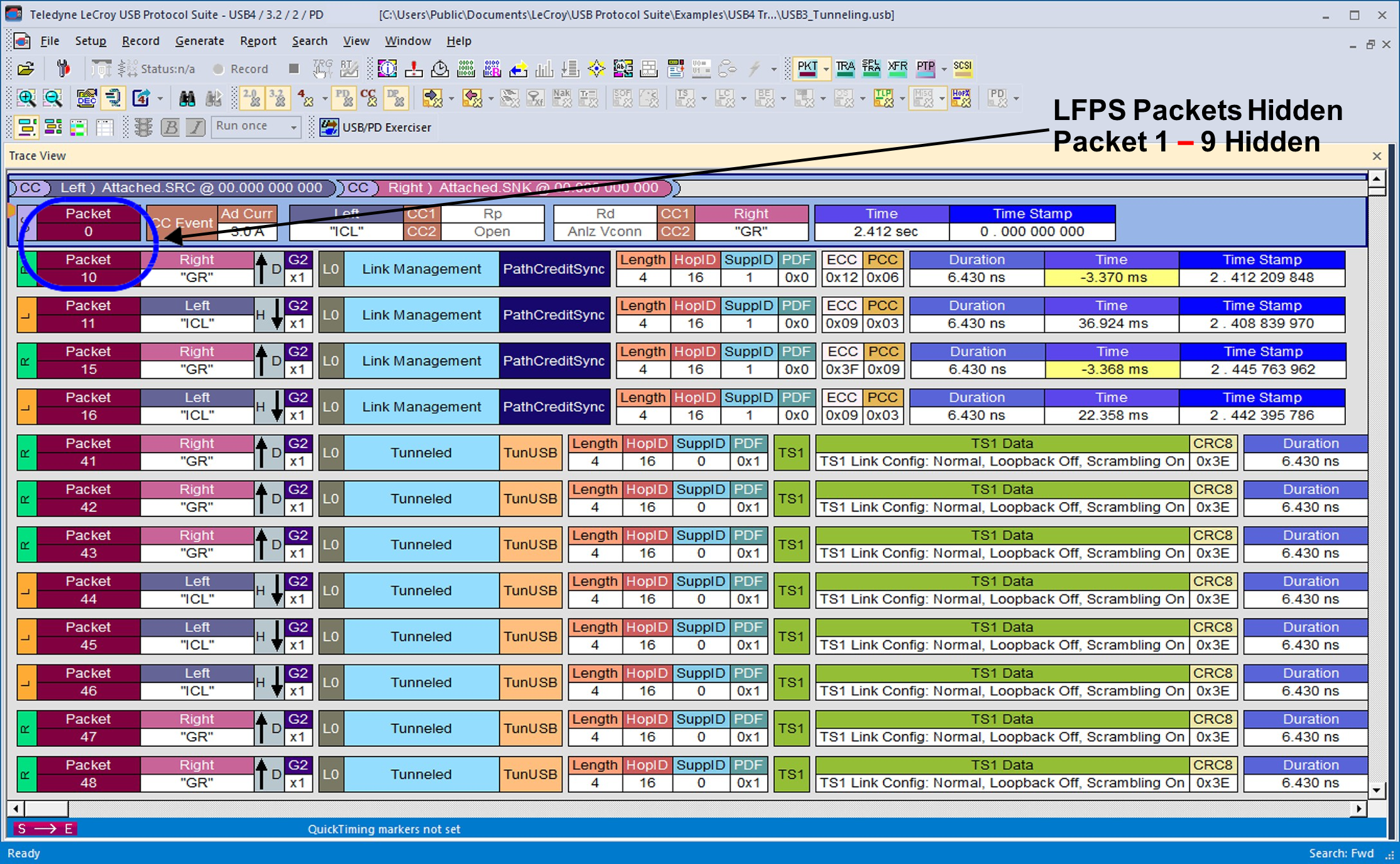1400x864 pixels.
Task: Open the Report menu
Action: (x=258, y=41)
